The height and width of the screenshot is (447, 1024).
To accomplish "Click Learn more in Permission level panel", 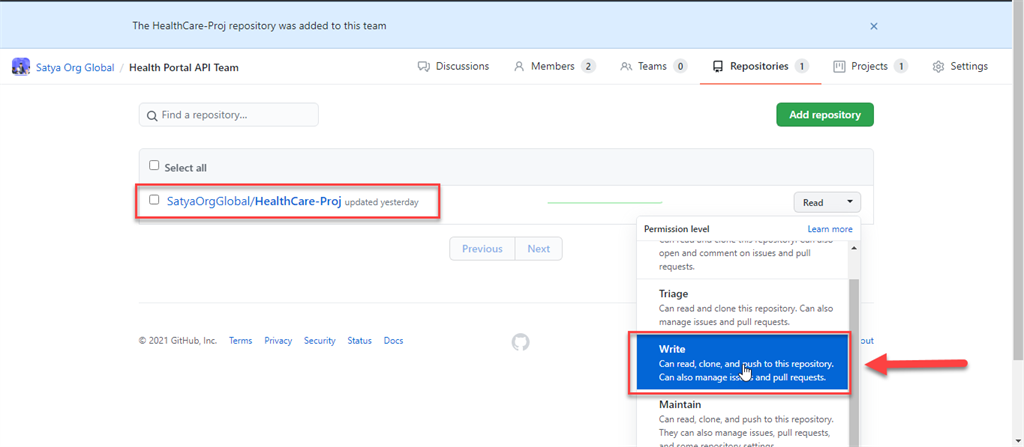I will (829, 229).
